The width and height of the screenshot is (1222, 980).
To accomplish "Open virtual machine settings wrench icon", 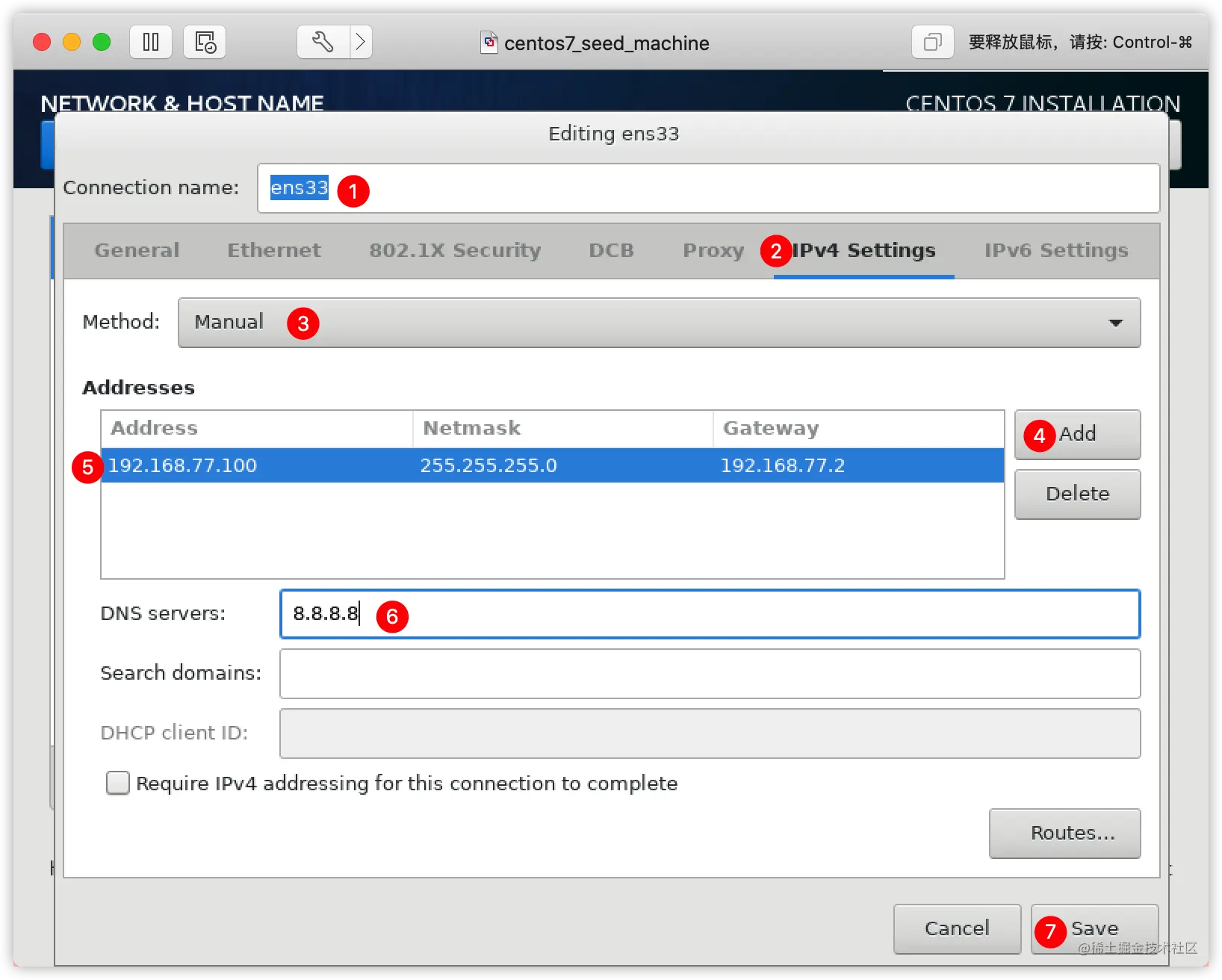I will click(323, 42).
